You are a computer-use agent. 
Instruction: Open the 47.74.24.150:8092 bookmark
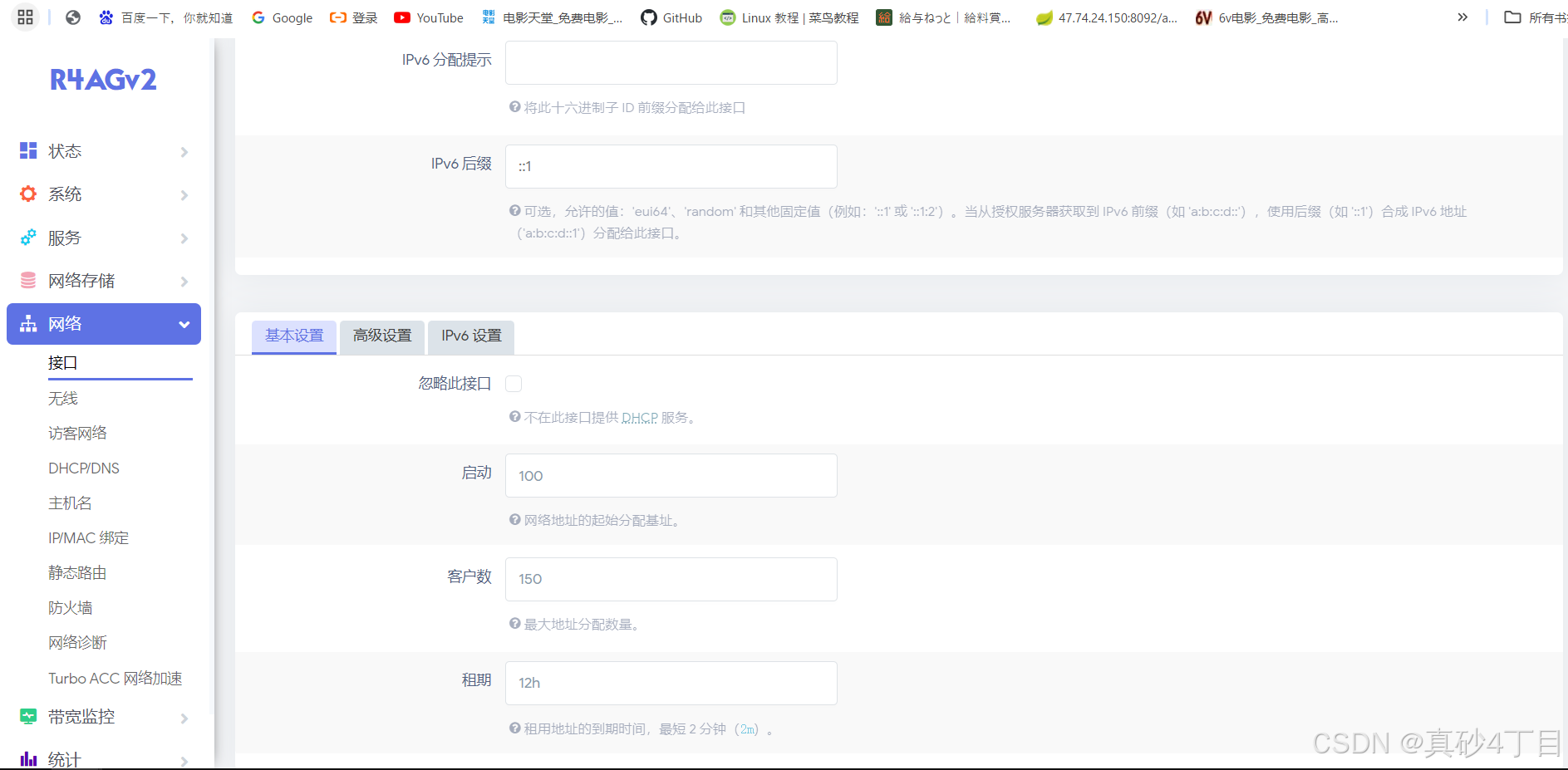1107,17
